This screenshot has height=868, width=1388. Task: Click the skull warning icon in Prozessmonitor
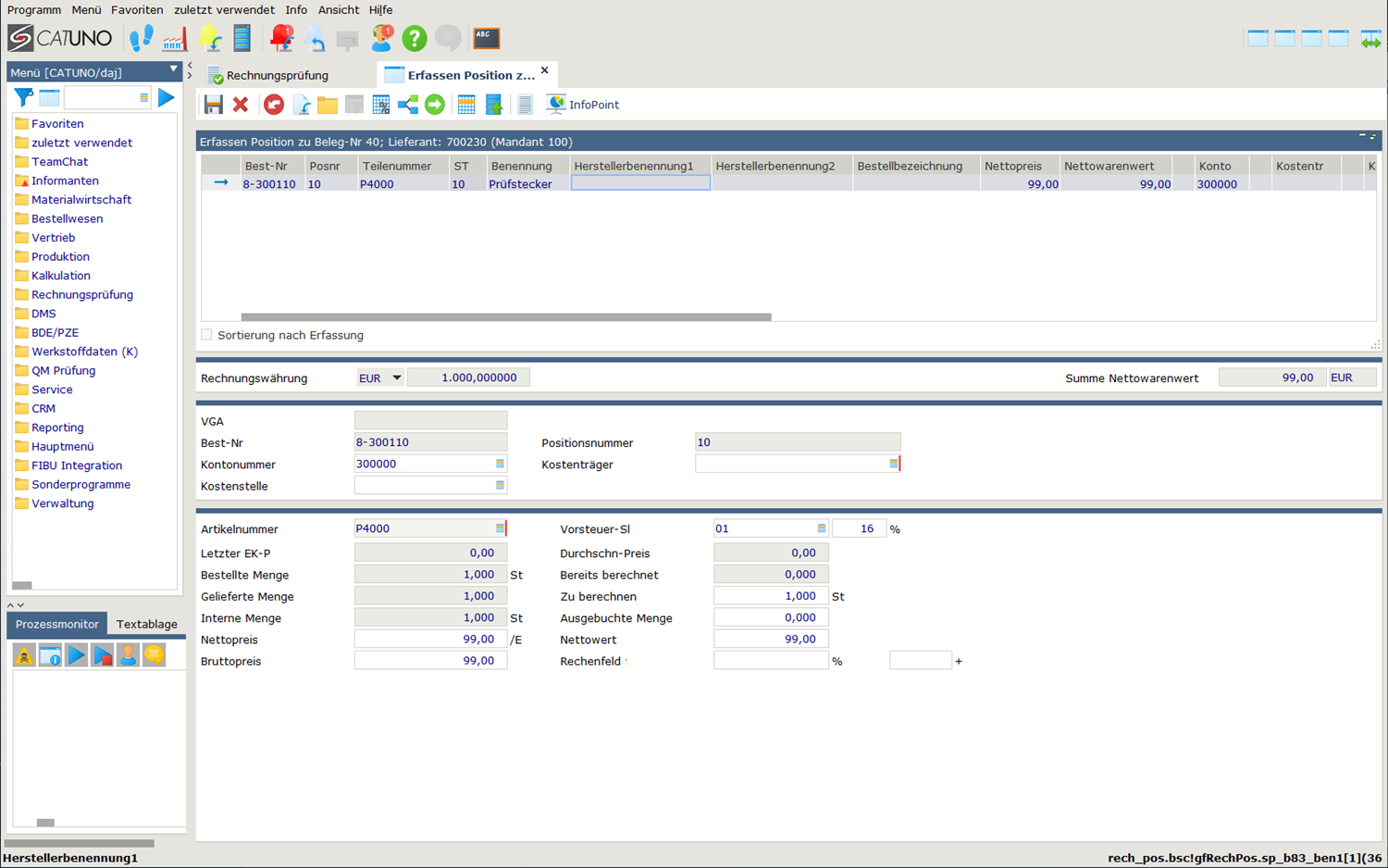tap(24, 655)
